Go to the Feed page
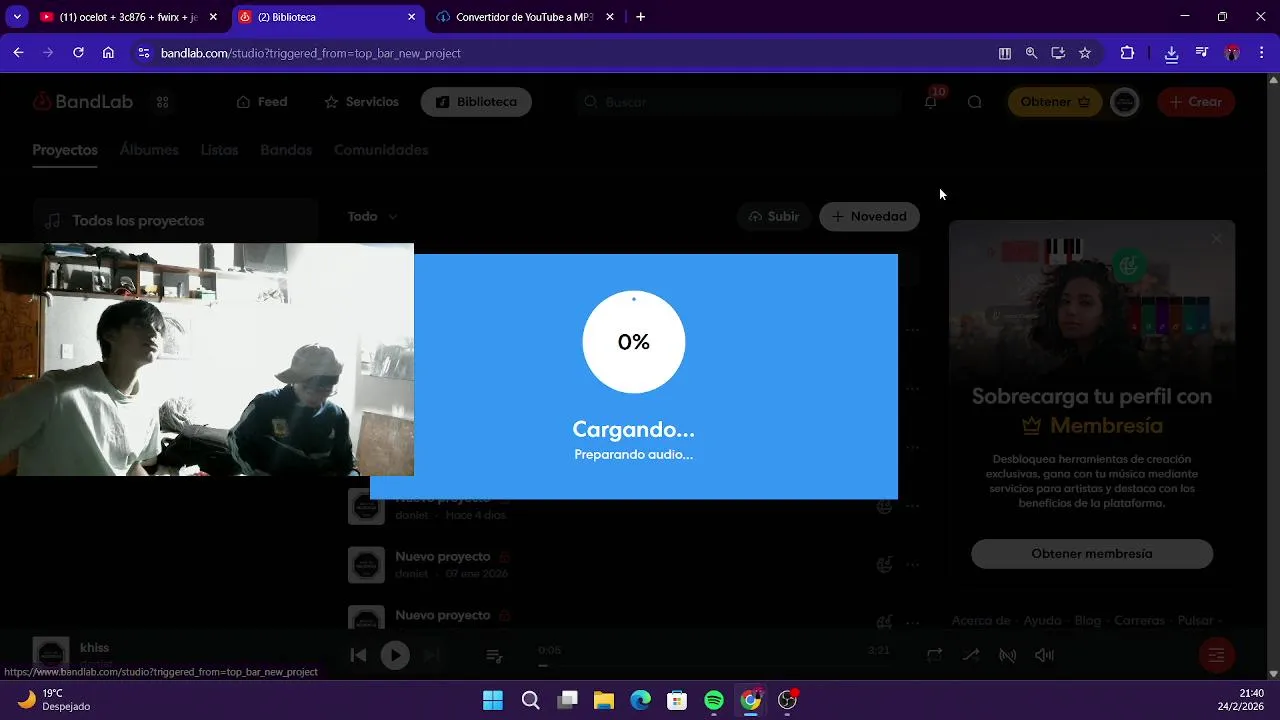 [262, 102]
